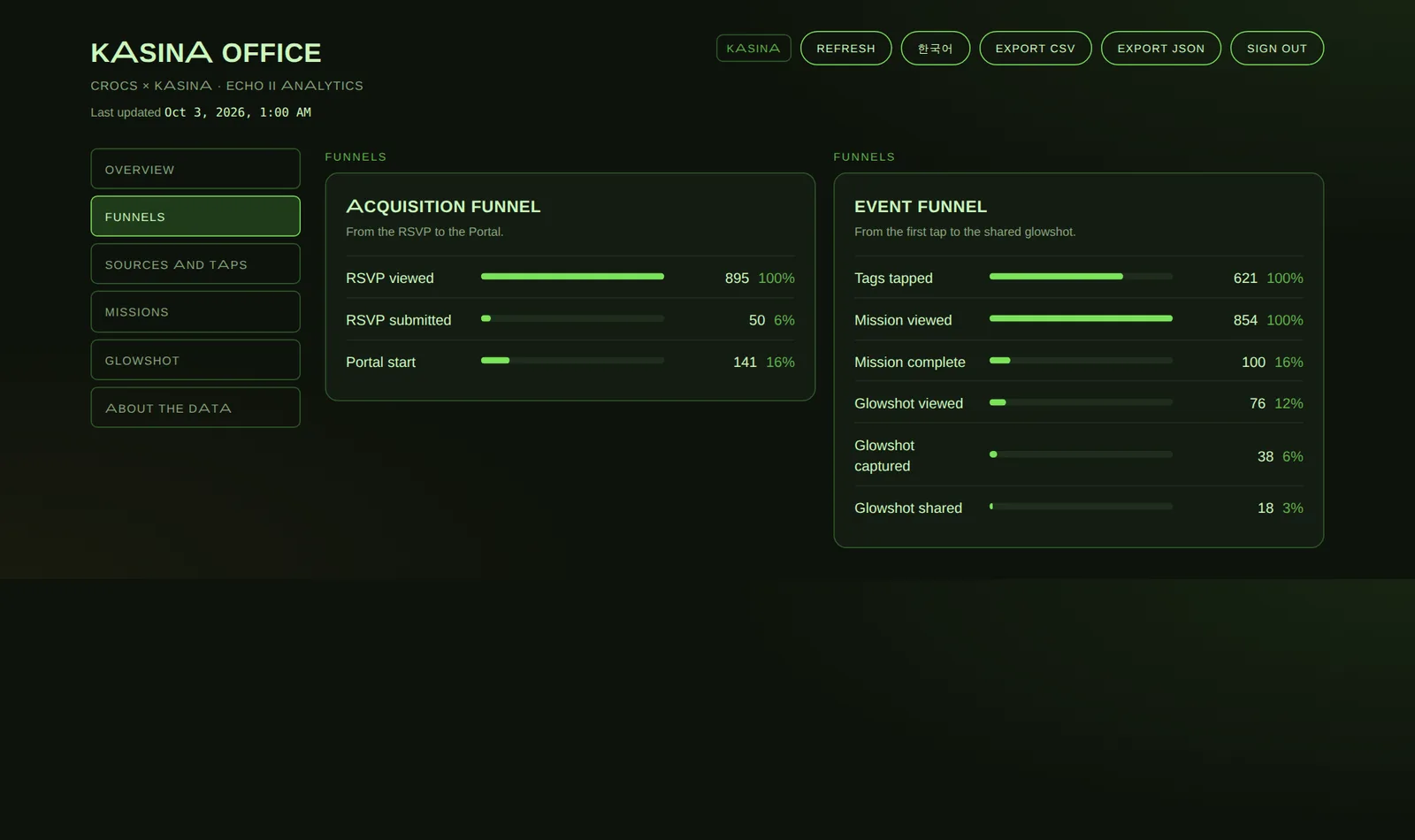Export data as JSON

(1160, 49)
